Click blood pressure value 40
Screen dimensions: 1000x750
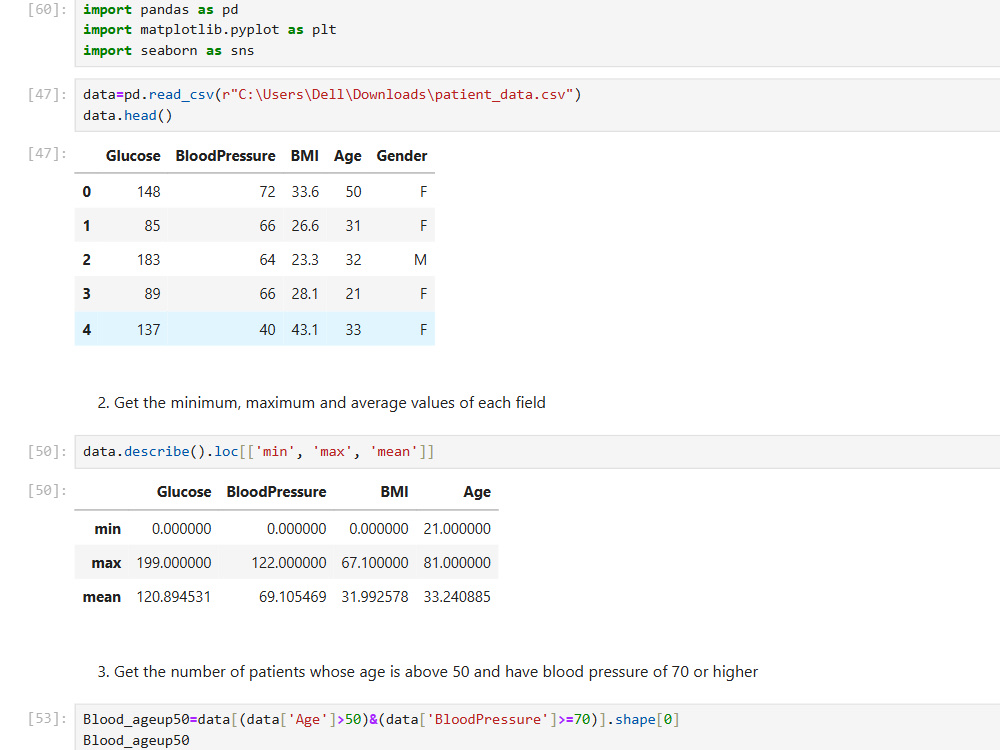(267, 330)
